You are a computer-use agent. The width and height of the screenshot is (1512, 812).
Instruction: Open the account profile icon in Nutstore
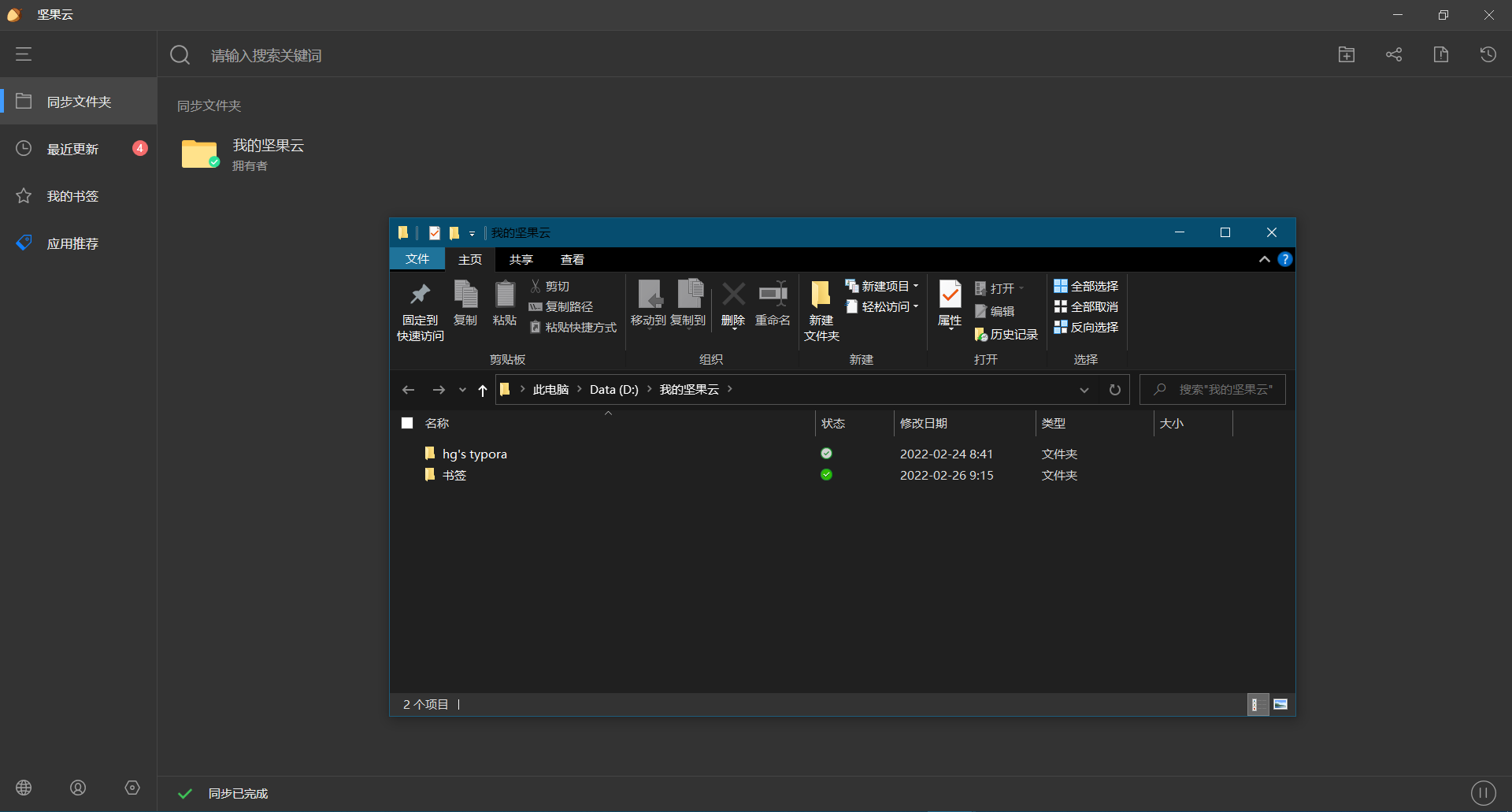[x=78, y=788]
